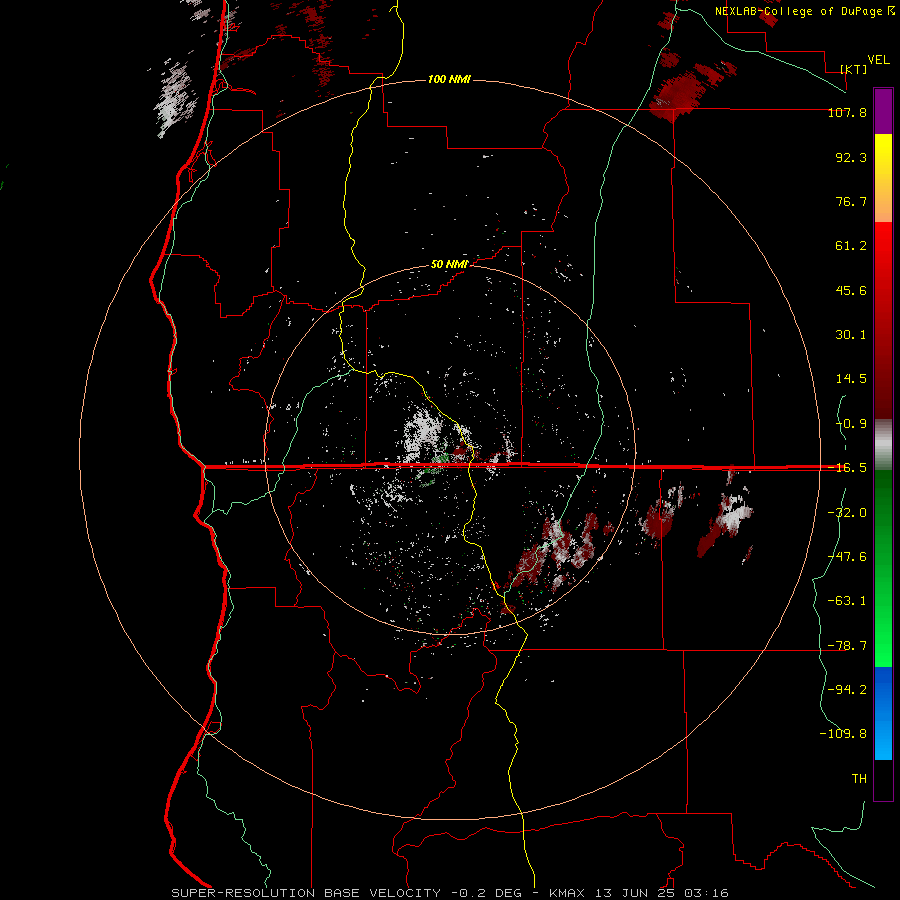
Task: Select the 76.7 velocity scale value
Action: pos(851,201)
